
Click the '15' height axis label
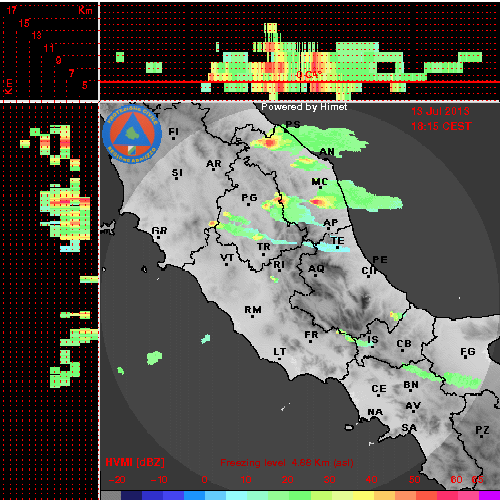pos(24,23)
